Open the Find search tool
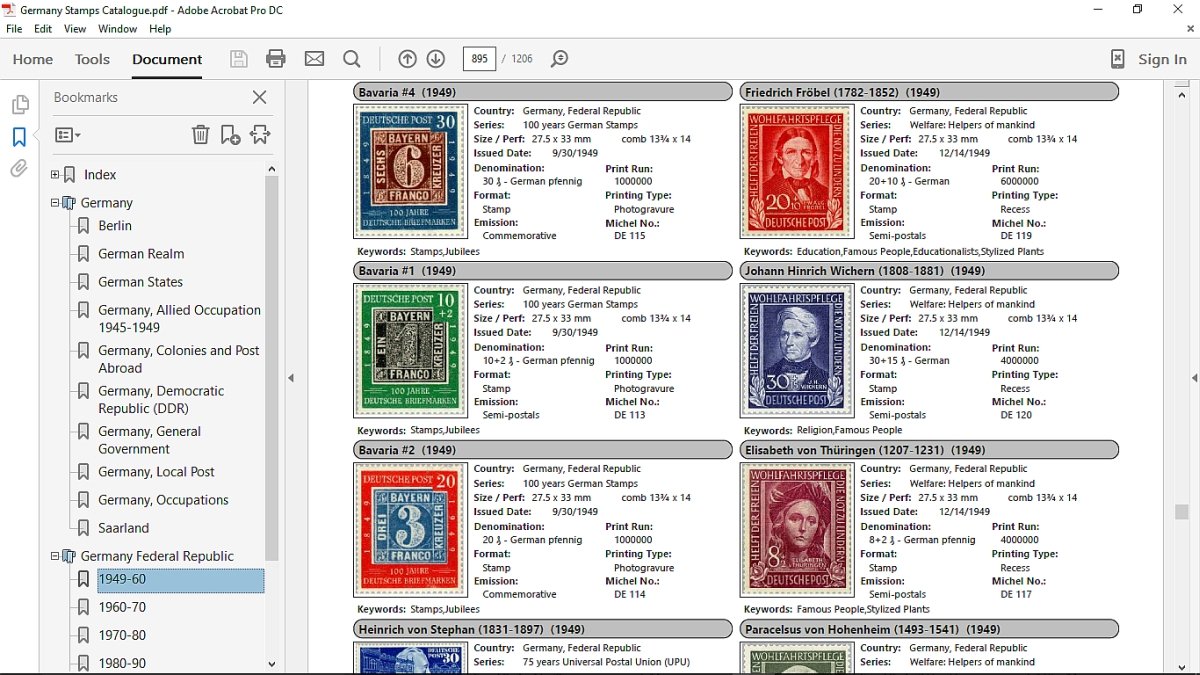1200x675 pixels. coord(351,59)
